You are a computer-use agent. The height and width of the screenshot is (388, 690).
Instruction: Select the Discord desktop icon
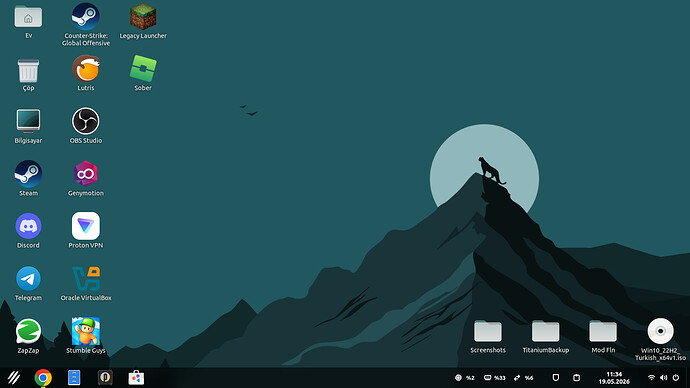pyautogui.click(x=28, y=226)
